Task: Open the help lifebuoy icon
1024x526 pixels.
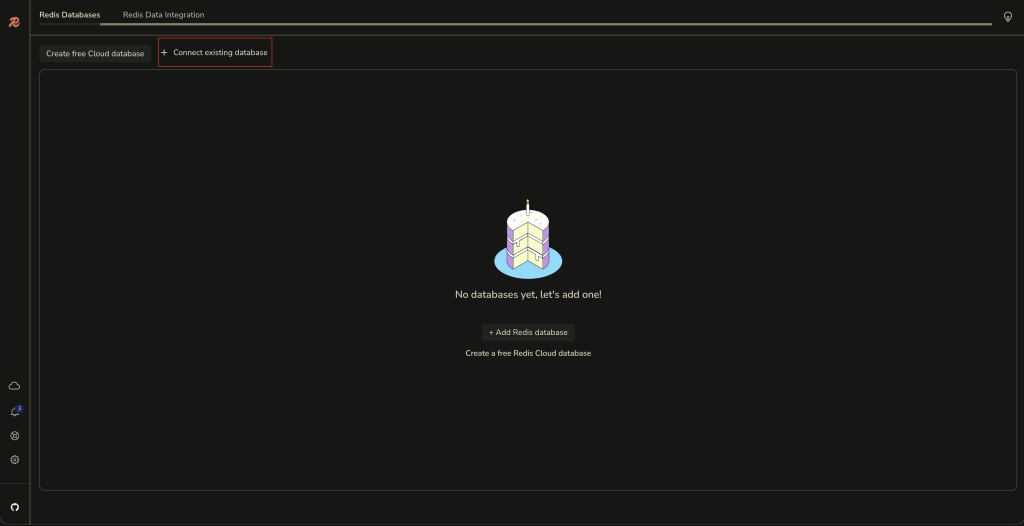Action: [x=14, y=436]
